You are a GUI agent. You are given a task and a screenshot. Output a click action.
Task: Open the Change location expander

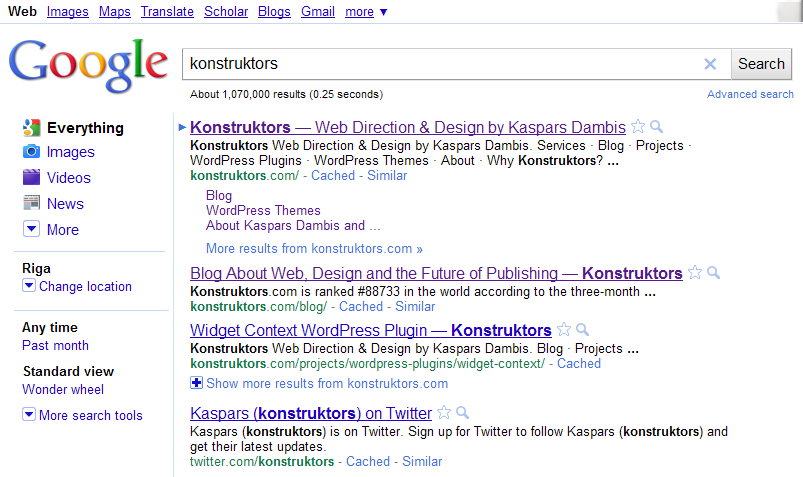pos(29,287)
